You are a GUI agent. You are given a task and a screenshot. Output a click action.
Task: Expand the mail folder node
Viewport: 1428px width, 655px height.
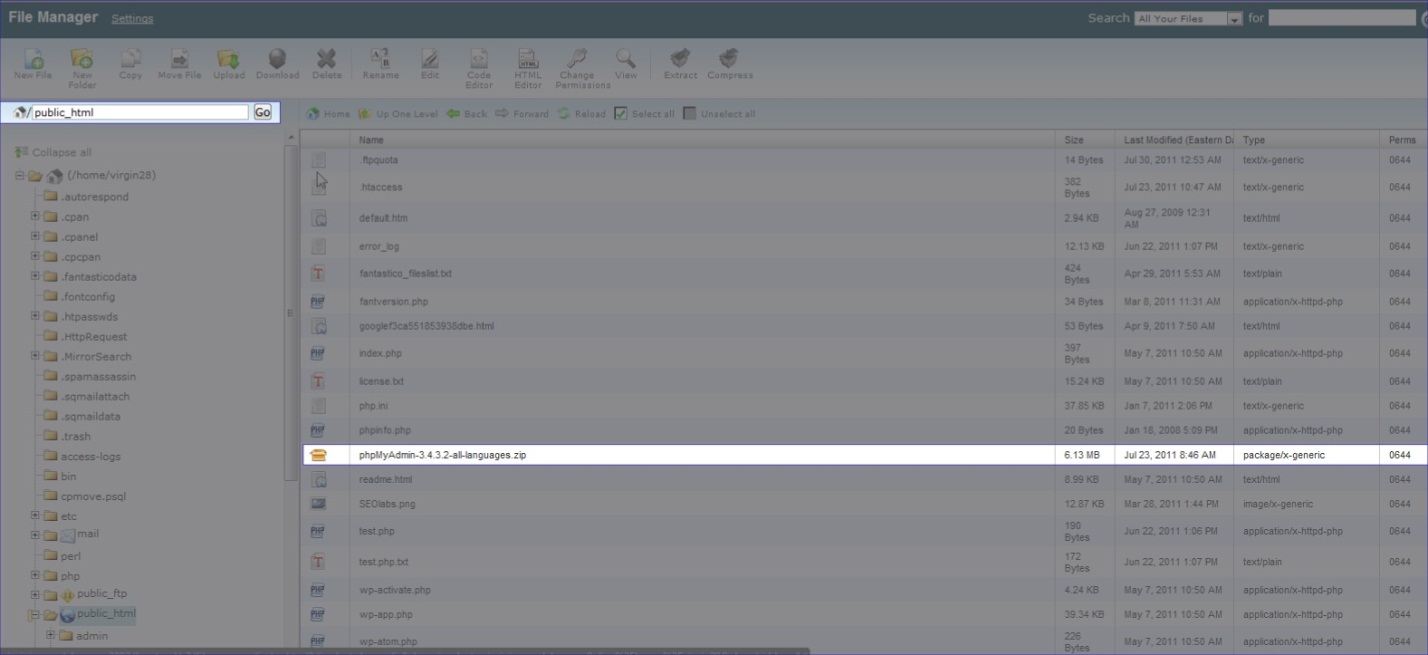click(35, 533)
